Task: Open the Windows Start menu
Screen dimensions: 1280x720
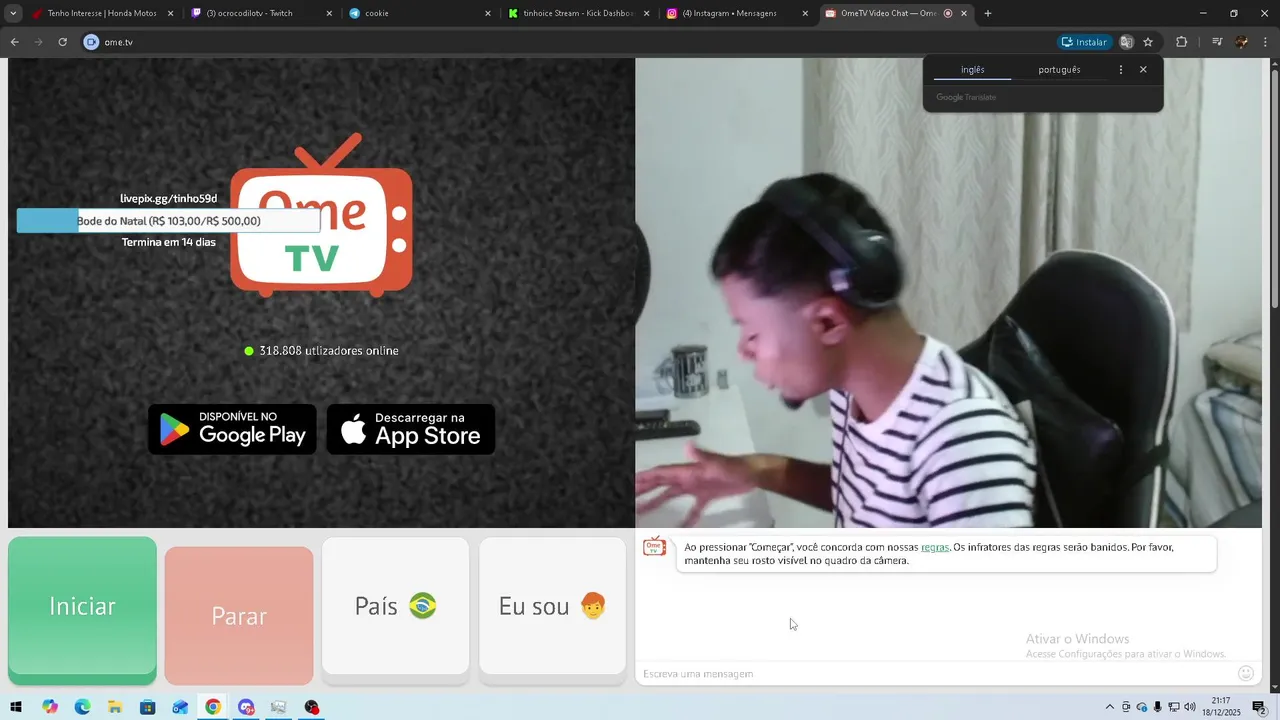Action: pos(16,707)
